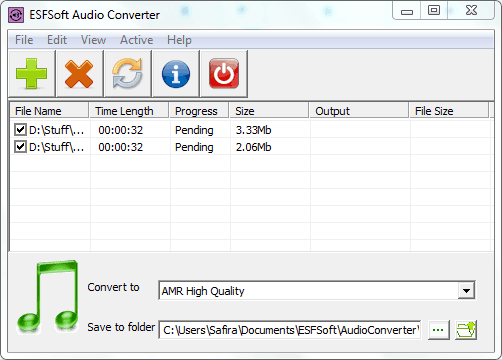Click 00:00:32 in the first row
The width and height of the screenshot is (502, 360).
pyautogui.click(x=121, y=130)
